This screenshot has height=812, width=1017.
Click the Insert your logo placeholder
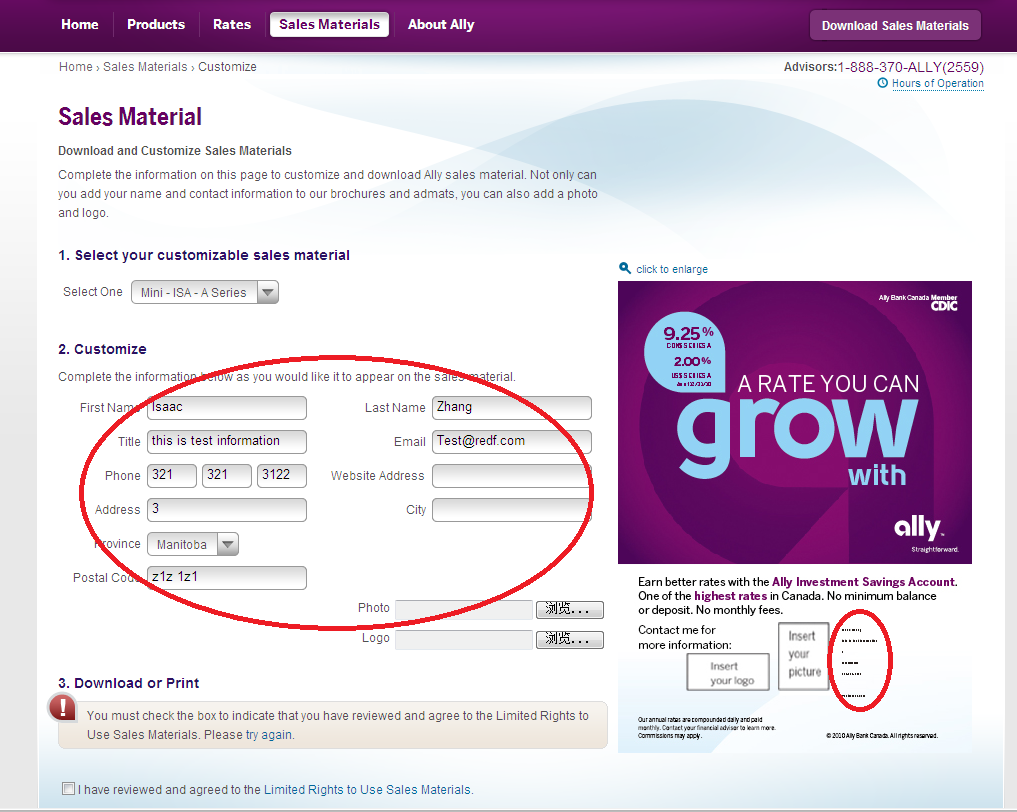pyautogui.click(x=728, y=672)
